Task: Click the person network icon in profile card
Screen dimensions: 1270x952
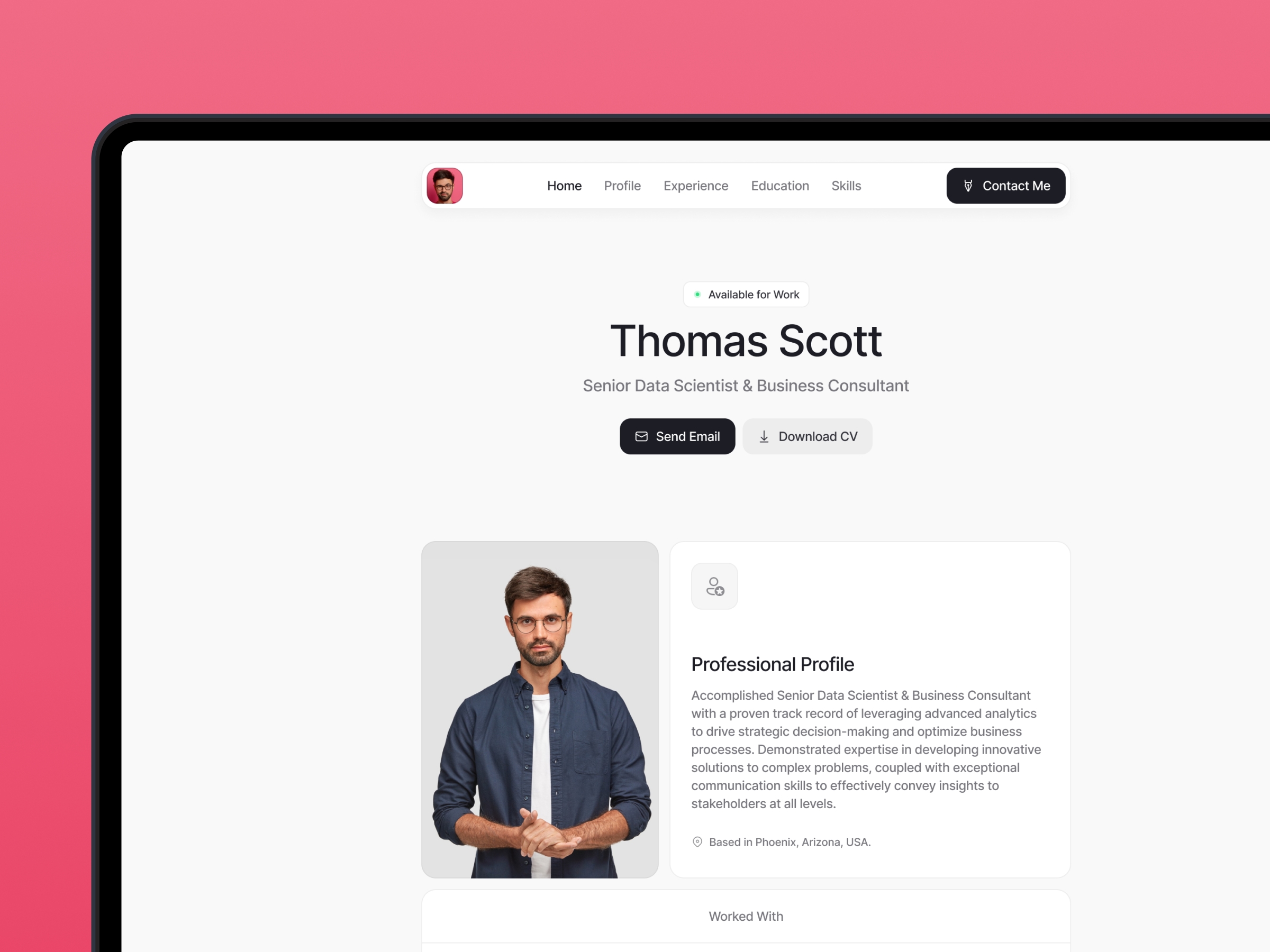Action: coord(714,586)
